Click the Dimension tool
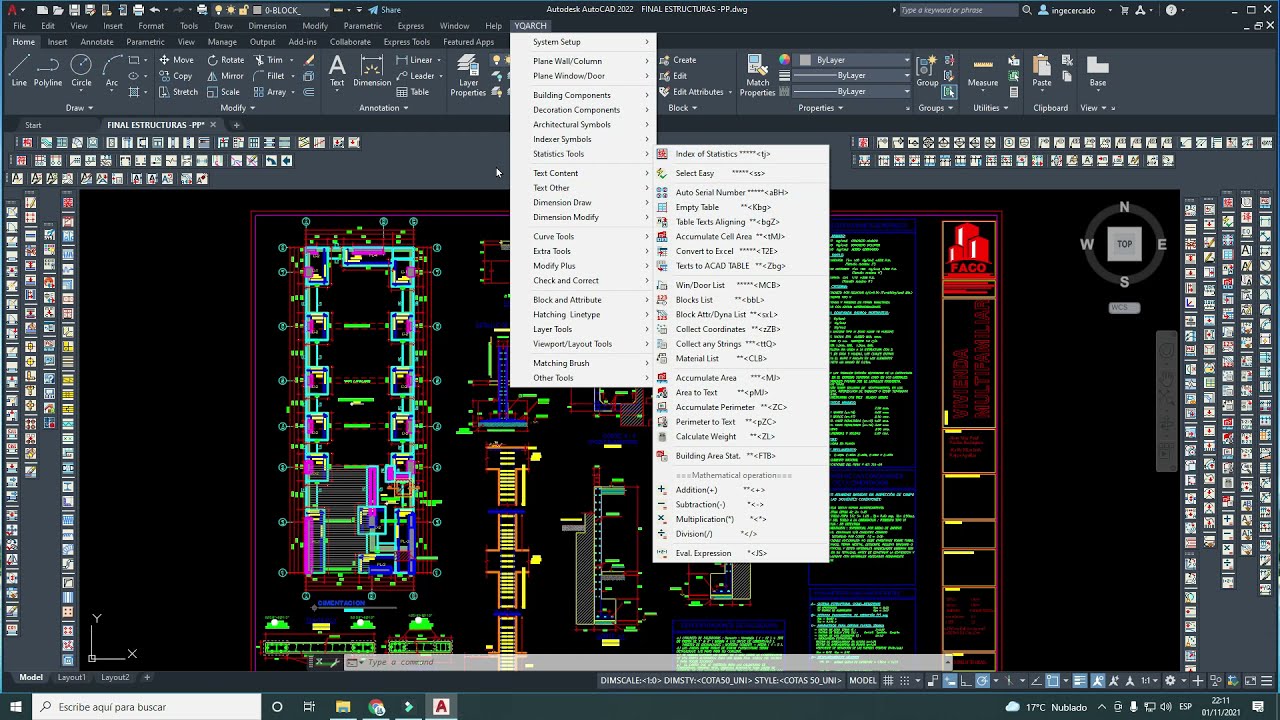This screenshot has height=720, width=1280. tap(372, 71)
